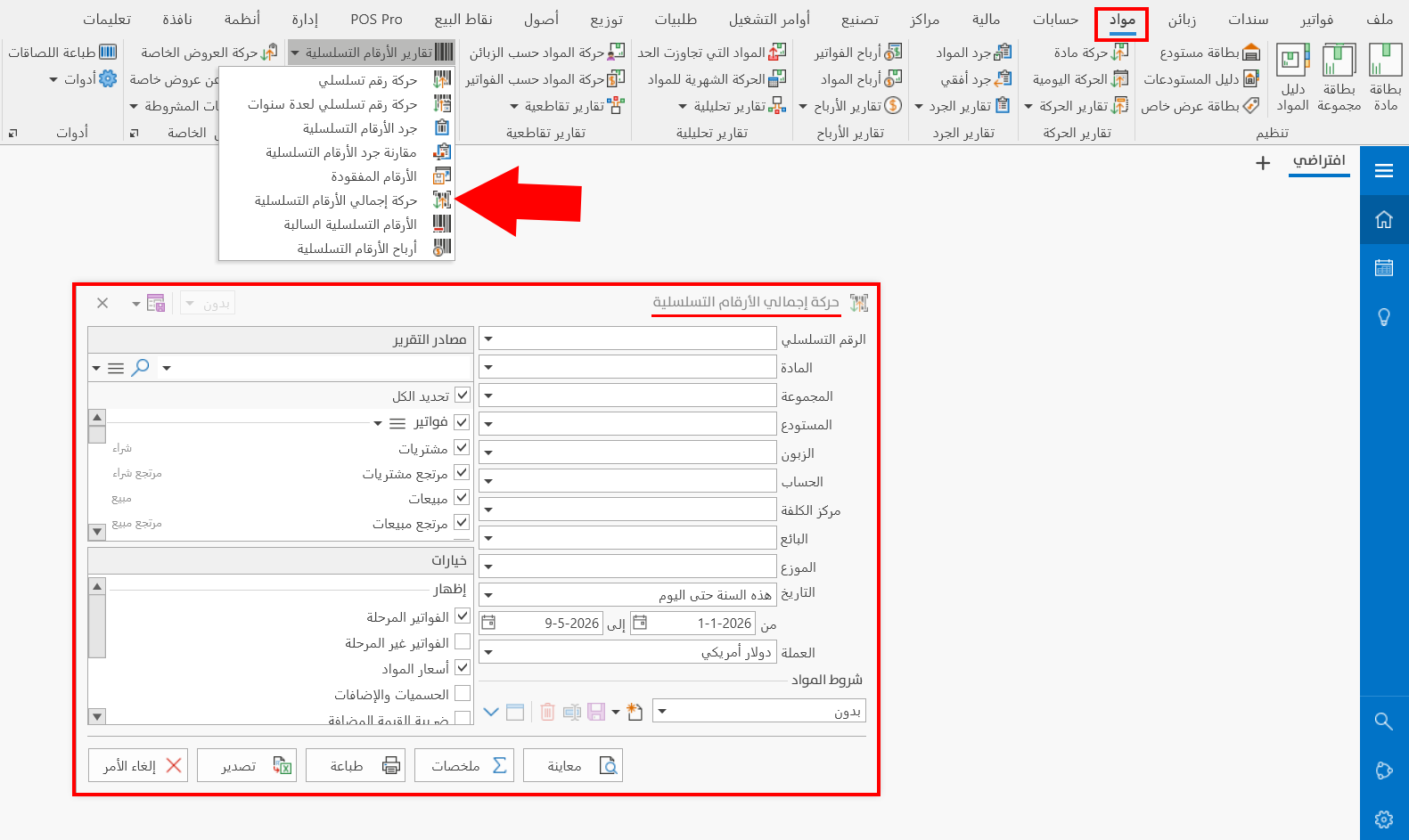
Task: Uncheck مشتريات checkbox
Action: point(462,447)
